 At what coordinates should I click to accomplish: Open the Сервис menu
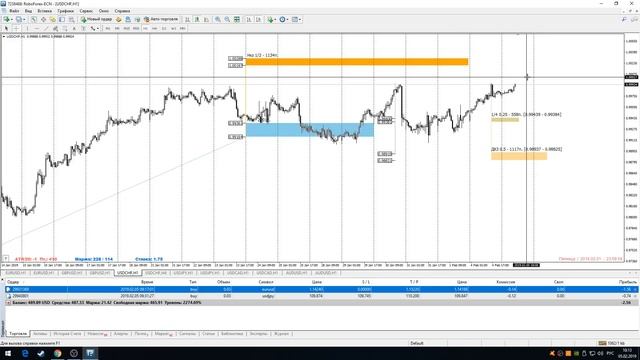[x=86, y=11]
